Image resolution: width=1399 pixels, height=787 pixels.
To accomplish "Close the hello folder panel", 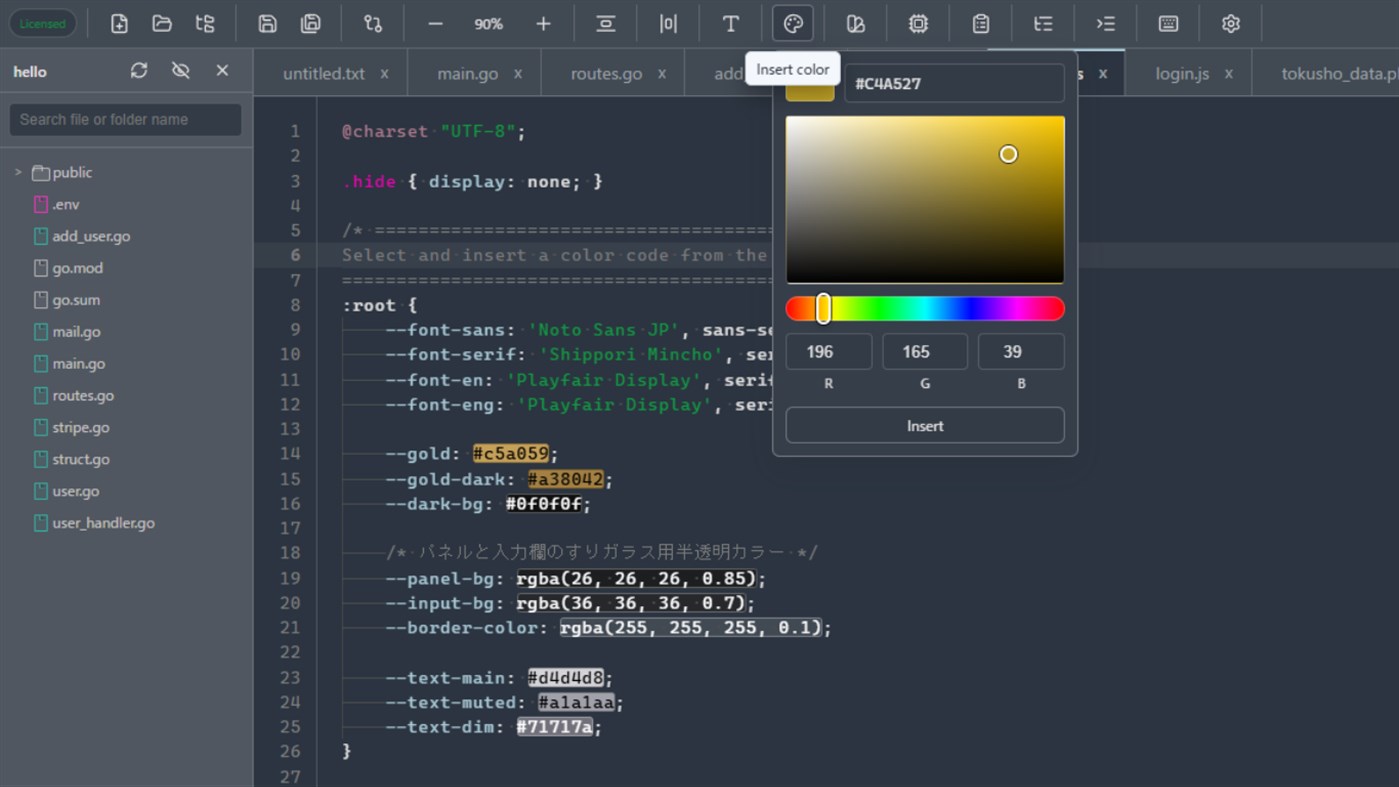I will coord(222,71).
